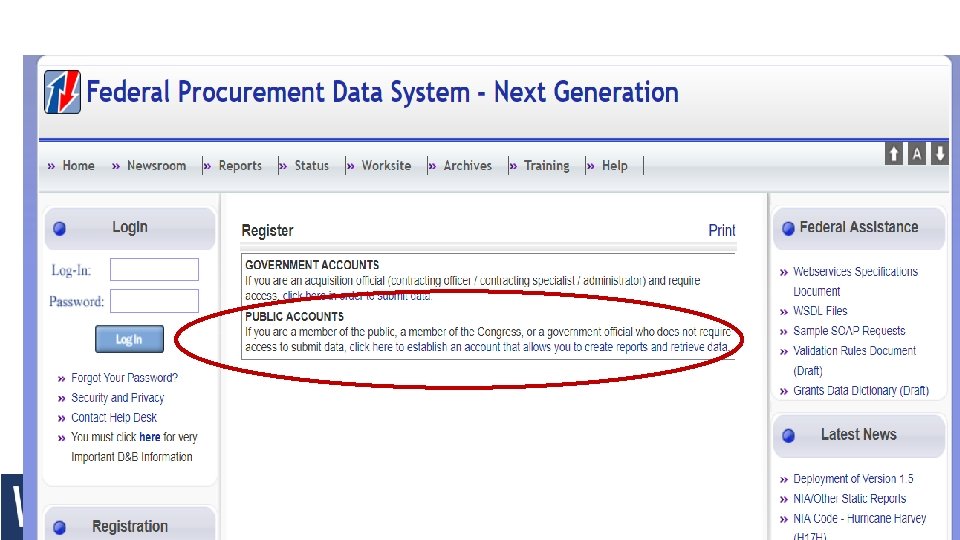Click 'here' for D&B Information
The image size is (960, 540).
149,437
